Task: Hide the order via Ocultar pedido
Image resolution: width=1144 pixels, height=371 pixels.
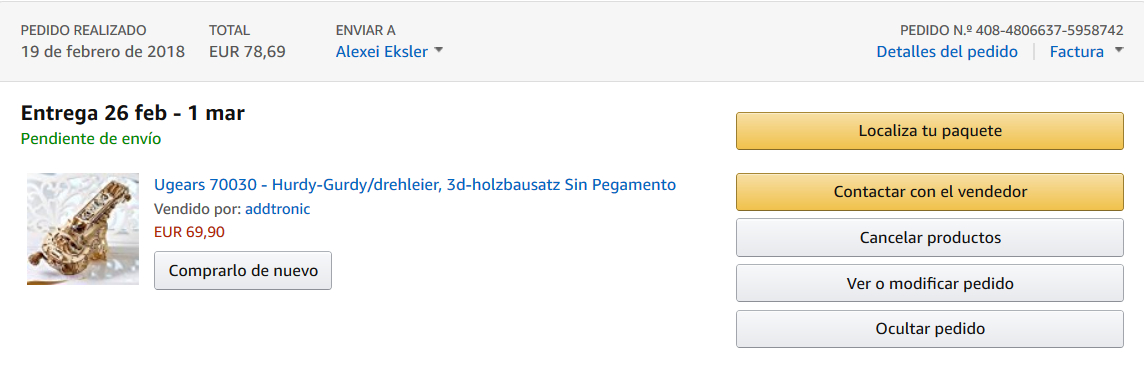Action: pyautogui.click(x=930, y=329)
